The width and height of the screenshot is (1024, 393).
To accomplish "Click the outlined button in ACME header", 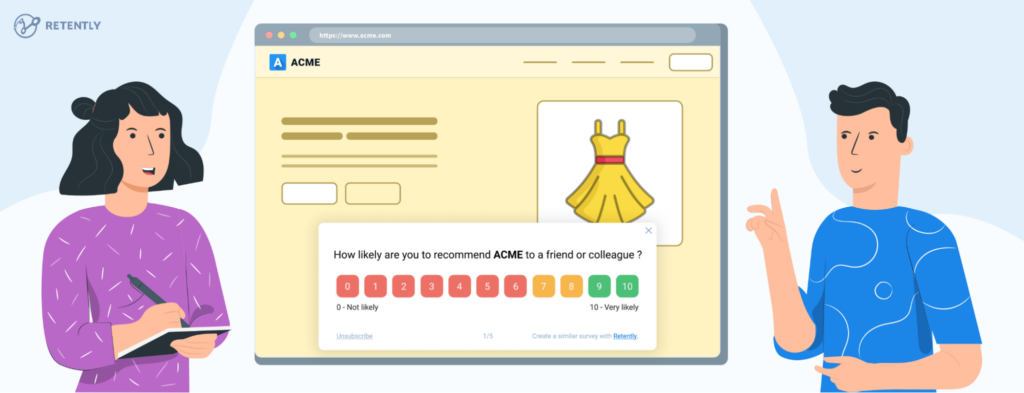I will click(x=691, y=63).
